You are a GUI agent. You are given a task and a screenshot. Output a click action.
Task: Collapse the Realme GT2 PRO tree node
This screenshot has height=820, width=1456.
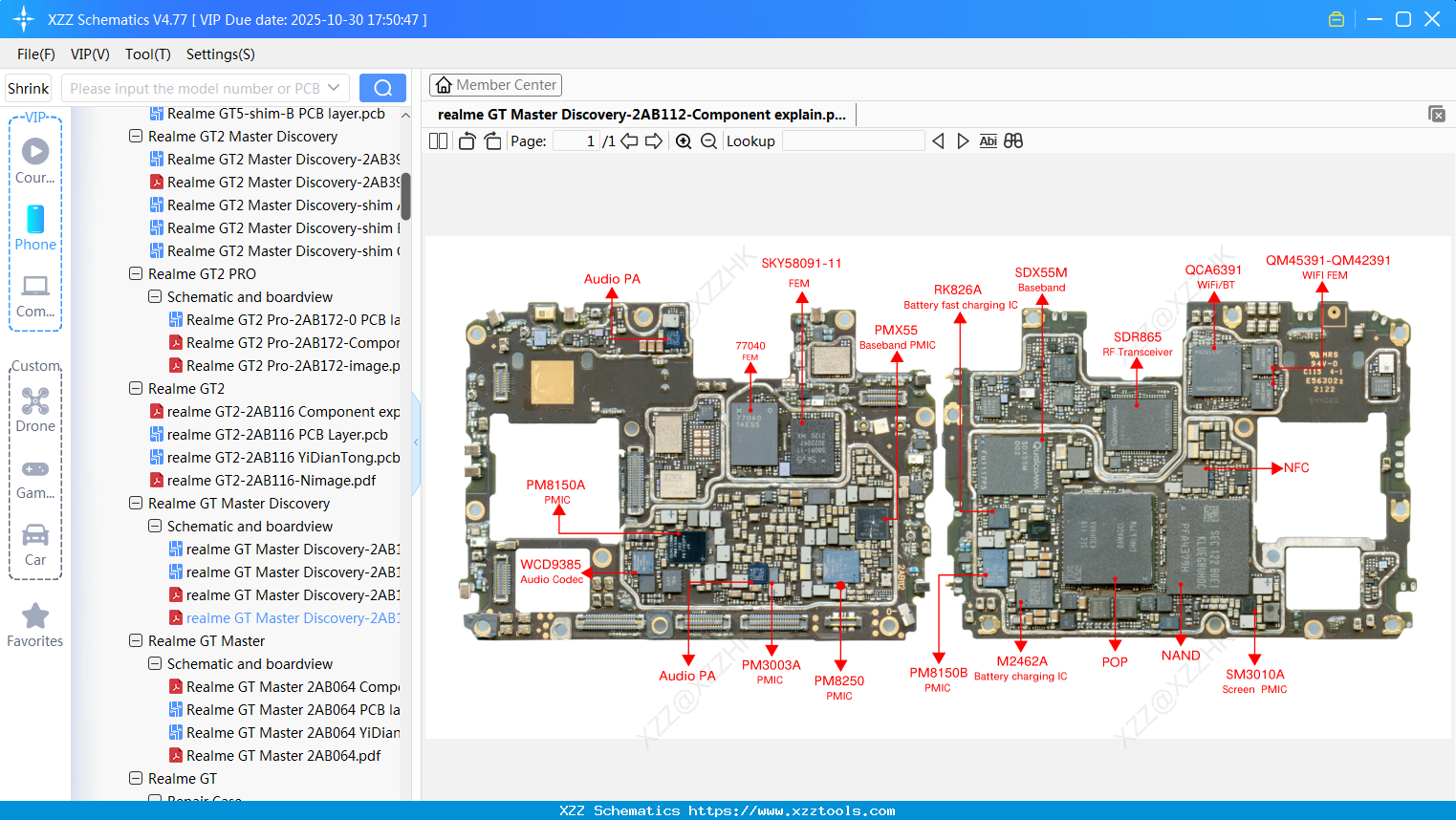pyautogui.click(x=135, y=273)
